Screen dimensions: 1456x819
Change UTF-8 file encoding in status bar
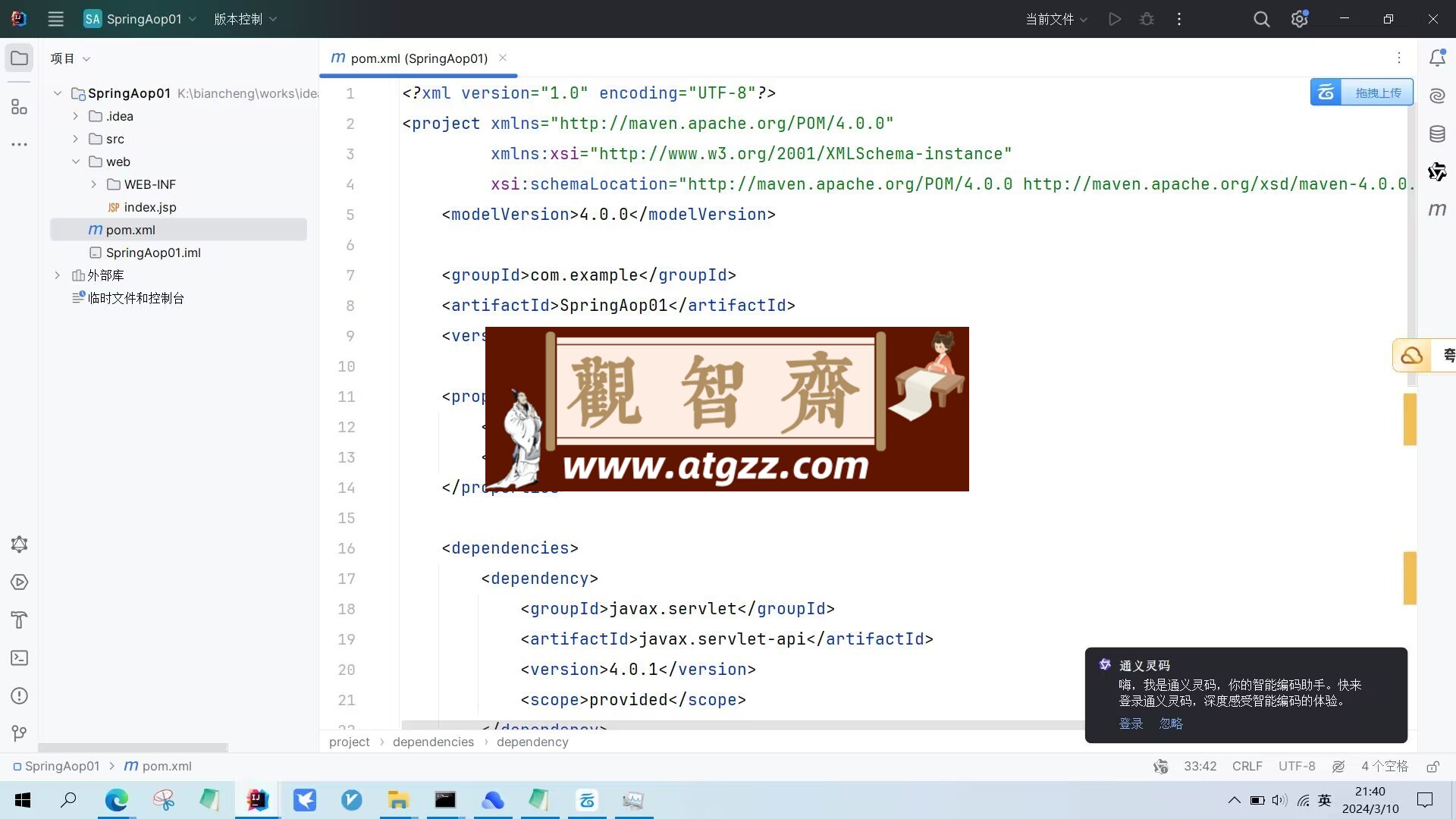(1297, 767)
